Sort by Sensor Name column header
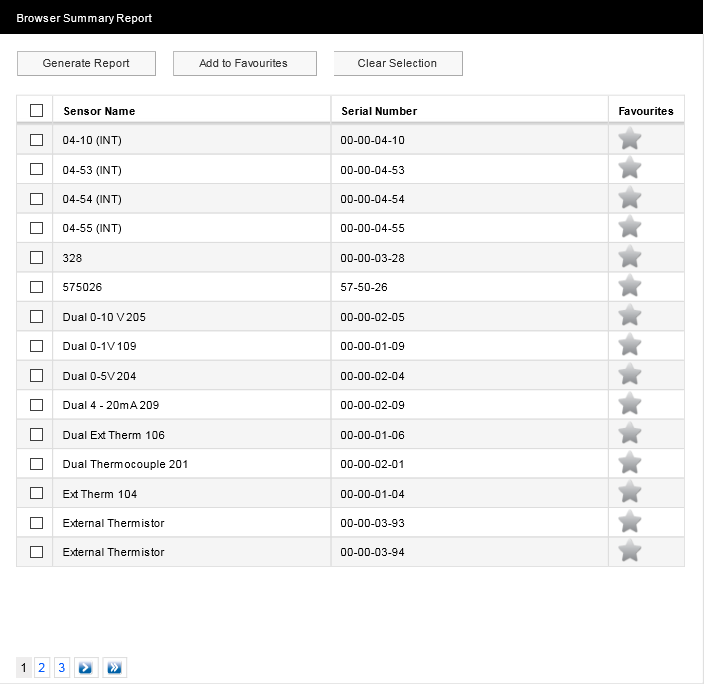This screenshot has height=685, width=710. click(x=99, y=111)
